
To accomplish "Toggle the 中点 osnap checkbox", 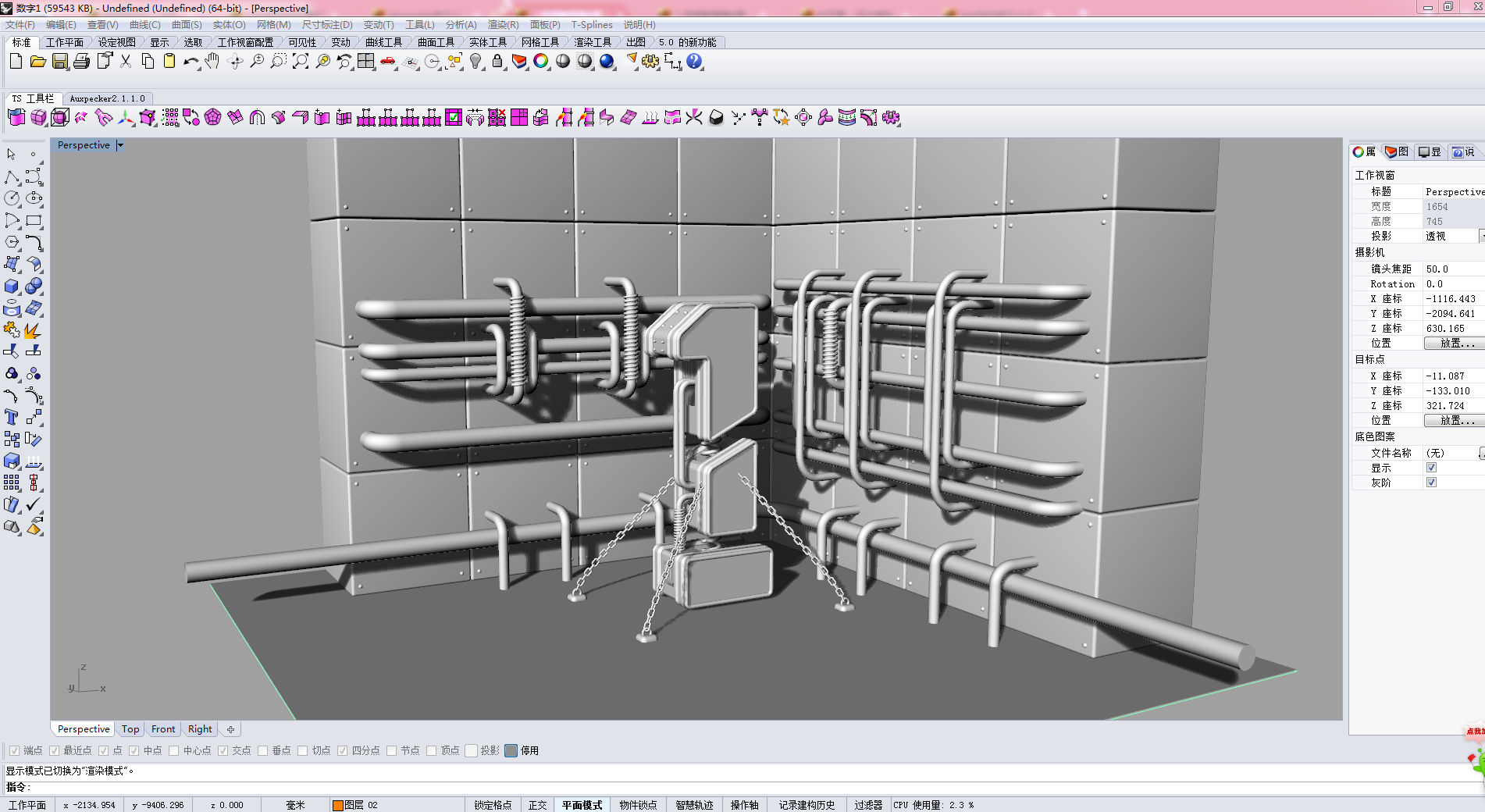I will click(134, 750).
